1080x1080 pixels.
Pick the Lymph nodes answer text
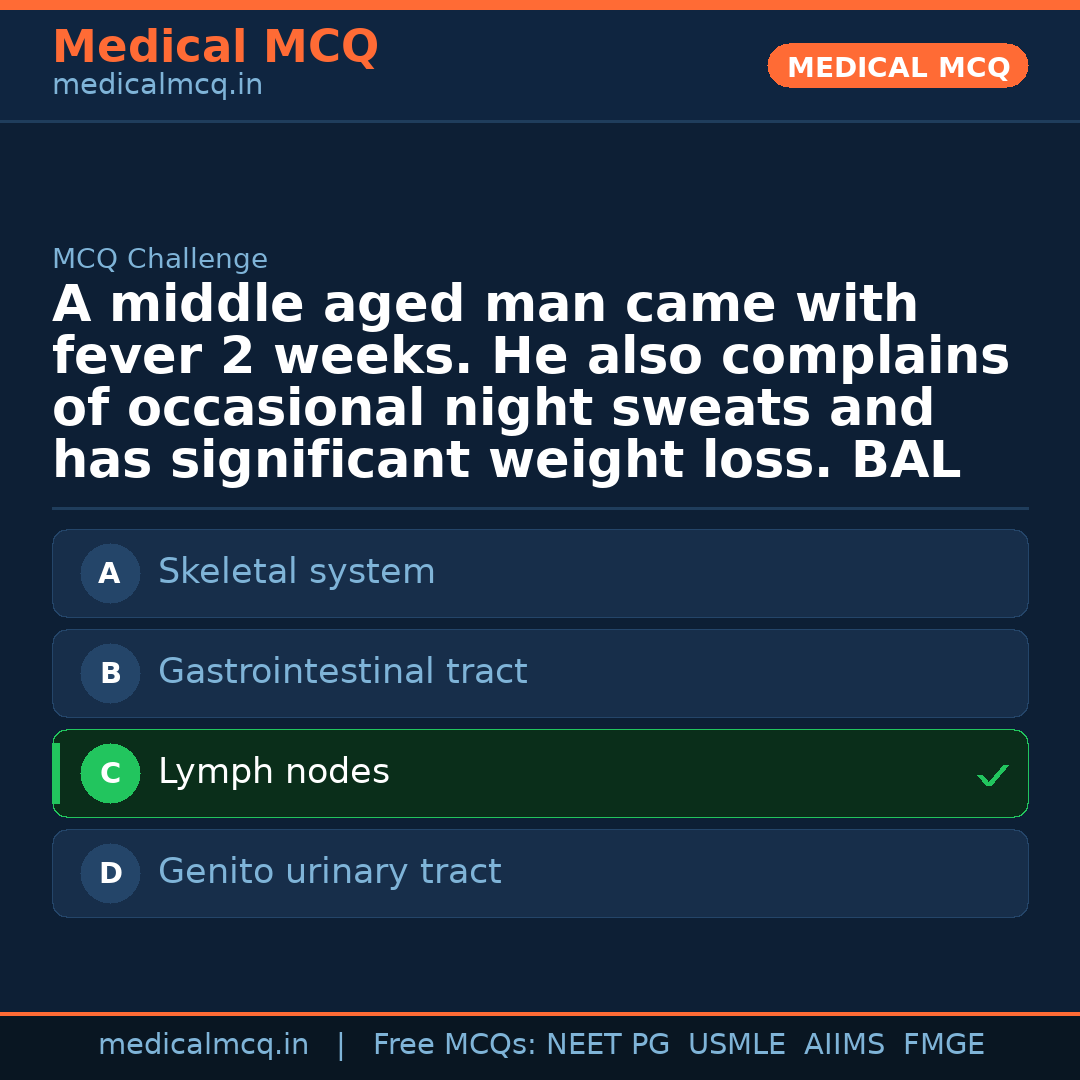coord(273,772)
